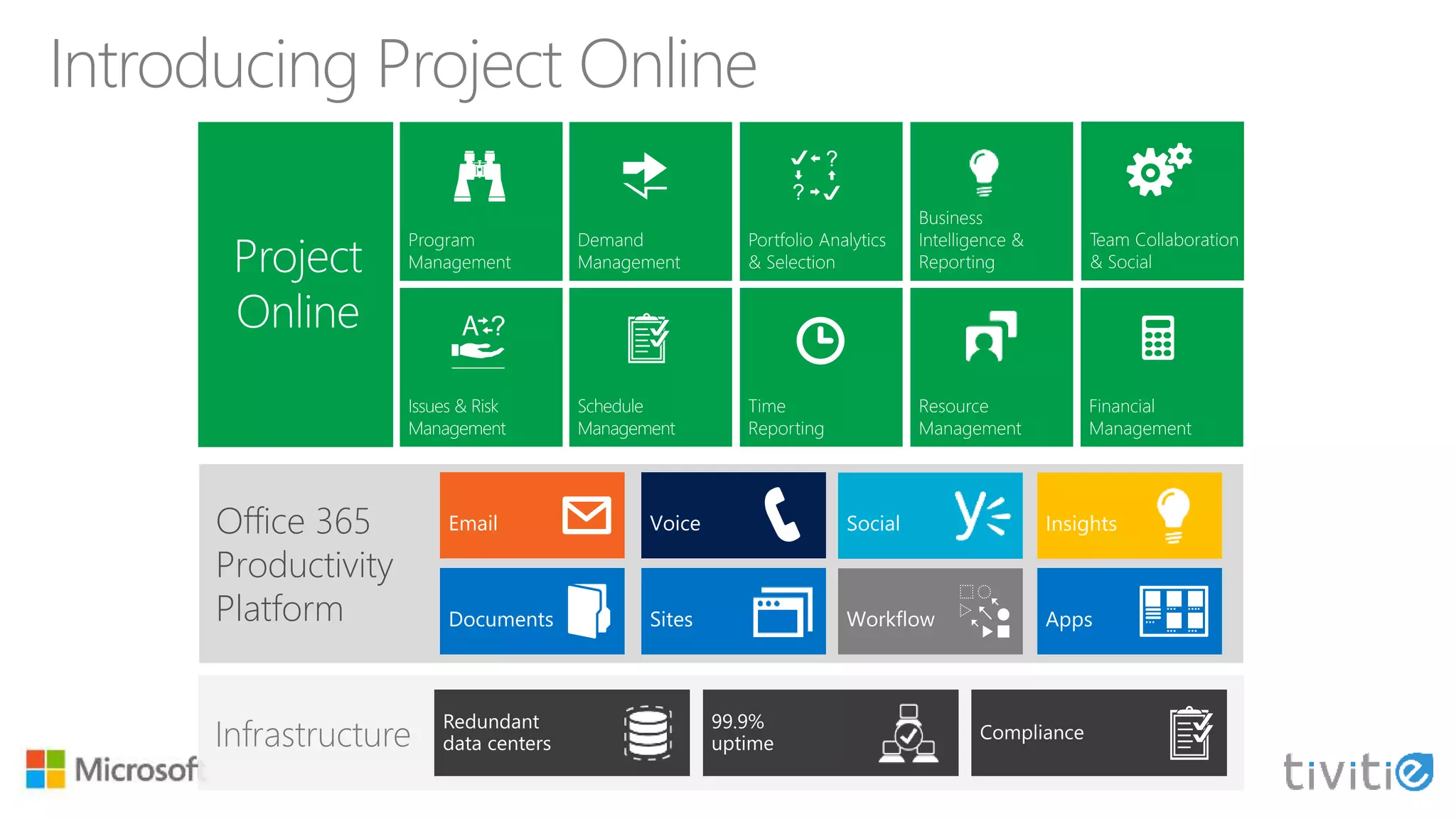Click the arrow icon above Demand Management
This screenshot has width=1456, height=819.
pos(645,176)
